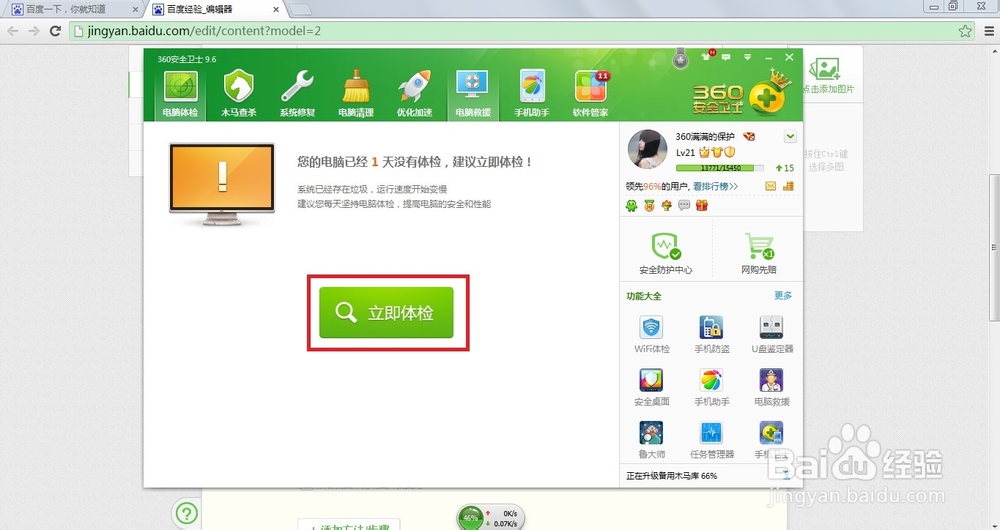
Task: Click the experience progress bar 13771/15450
Action: coord(720,168)
